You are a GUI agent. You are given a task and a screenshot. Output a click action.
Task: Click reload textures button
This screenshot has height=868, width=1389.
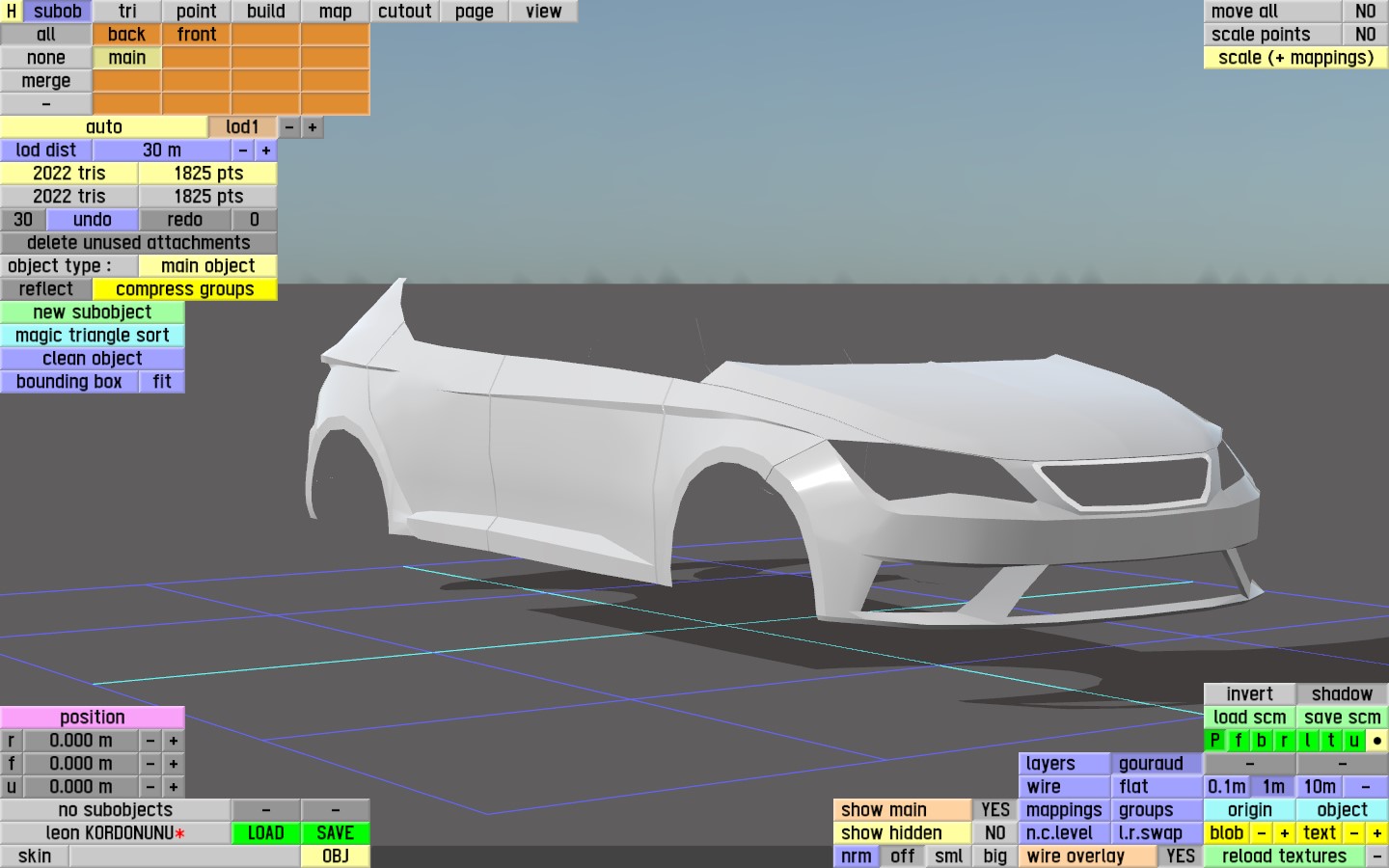1285,856
